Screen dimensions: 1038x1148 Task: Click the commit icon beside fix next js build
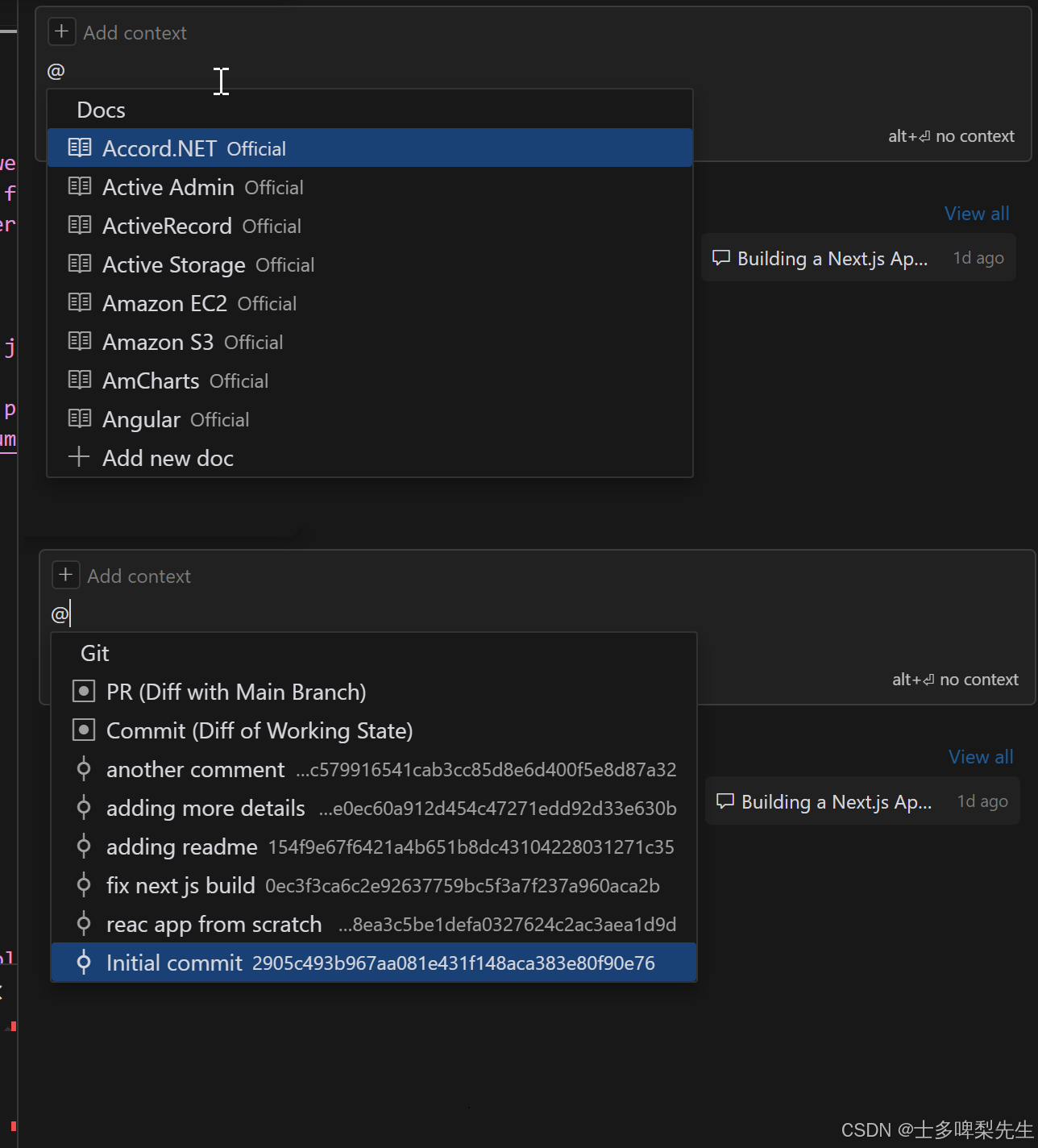(x=84, y=885)
